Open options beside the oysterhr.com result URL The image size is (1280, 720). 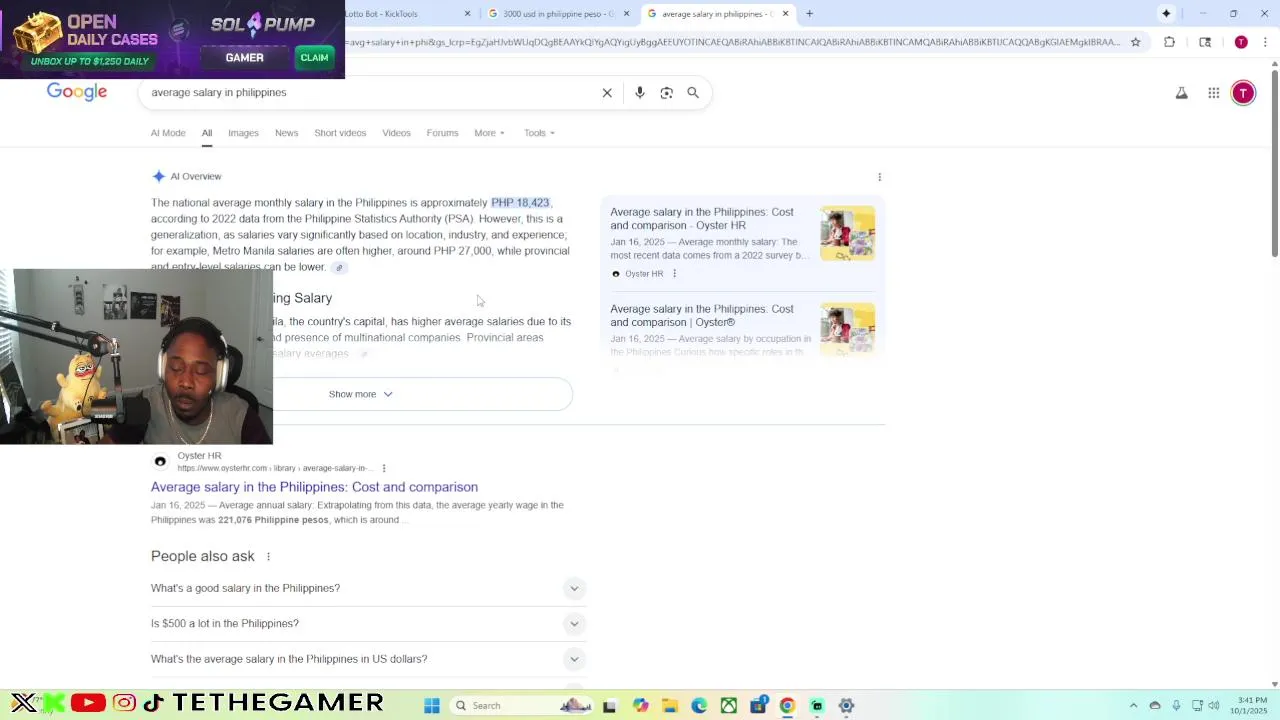[x=383, y=468]
